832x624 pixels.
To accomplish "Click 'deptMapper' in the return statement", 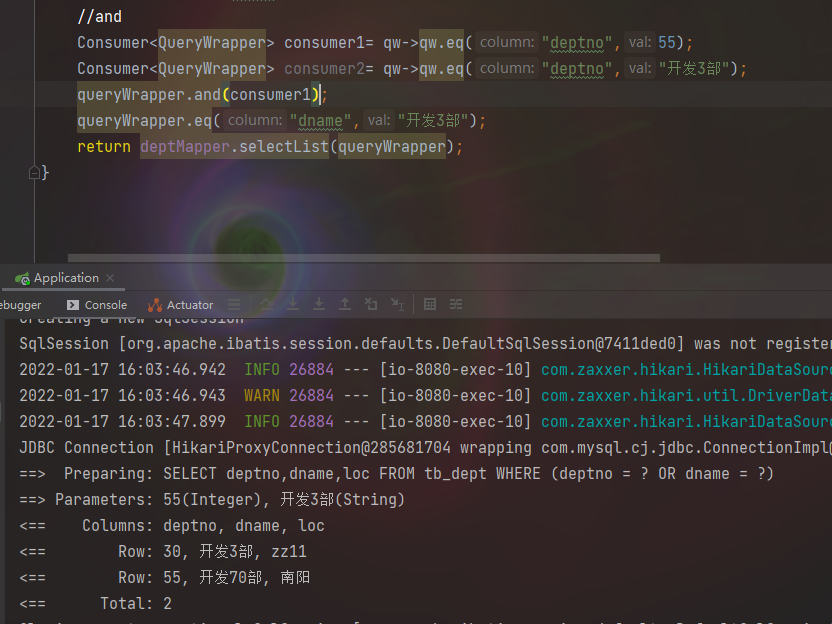I will pos(185,146).
